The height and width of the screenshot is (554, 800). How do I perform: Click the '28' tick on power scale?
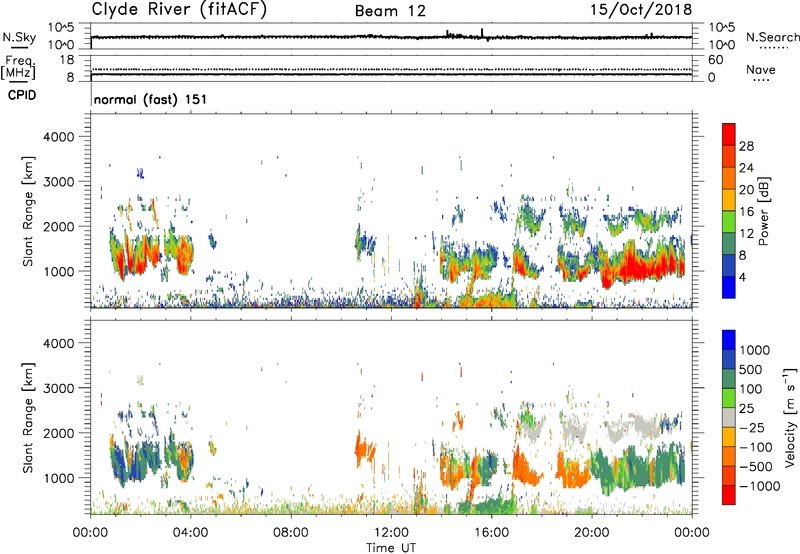(x=746, y=146)
